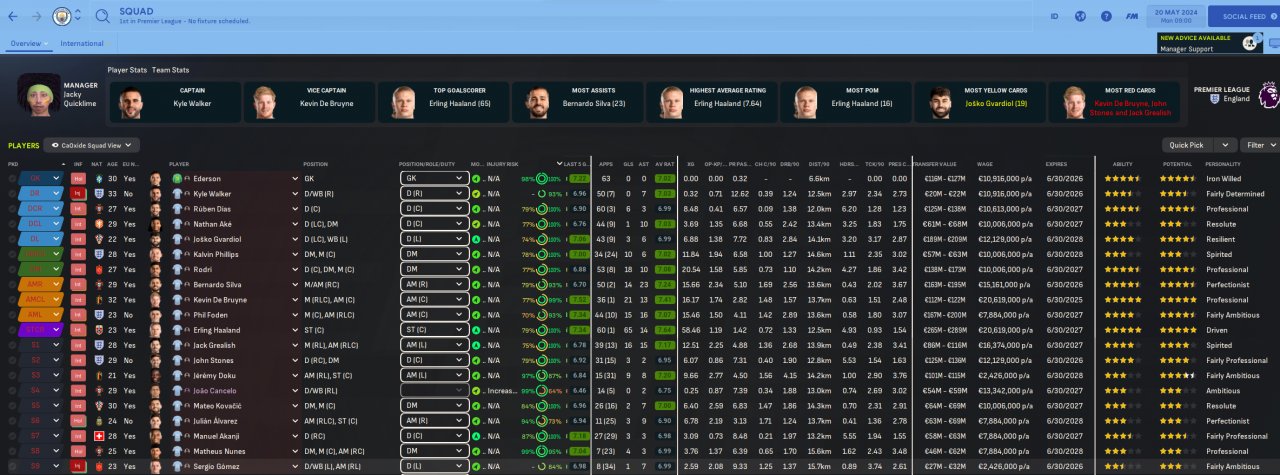Open the Social Feed button

1244,16
